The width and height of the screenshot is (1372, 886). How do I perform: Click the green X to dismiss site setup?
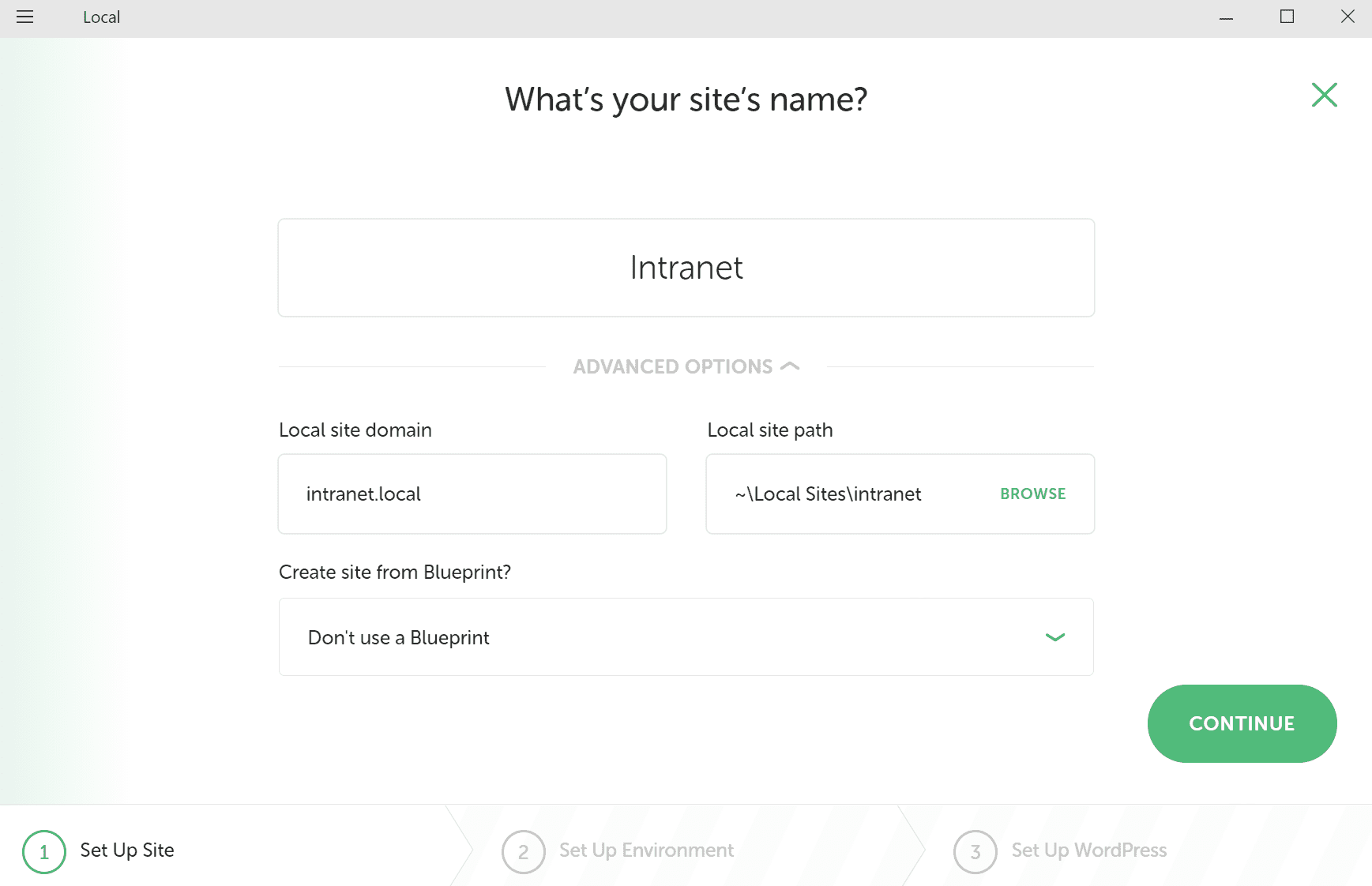pyautogui.click(x=1324, y=95)
